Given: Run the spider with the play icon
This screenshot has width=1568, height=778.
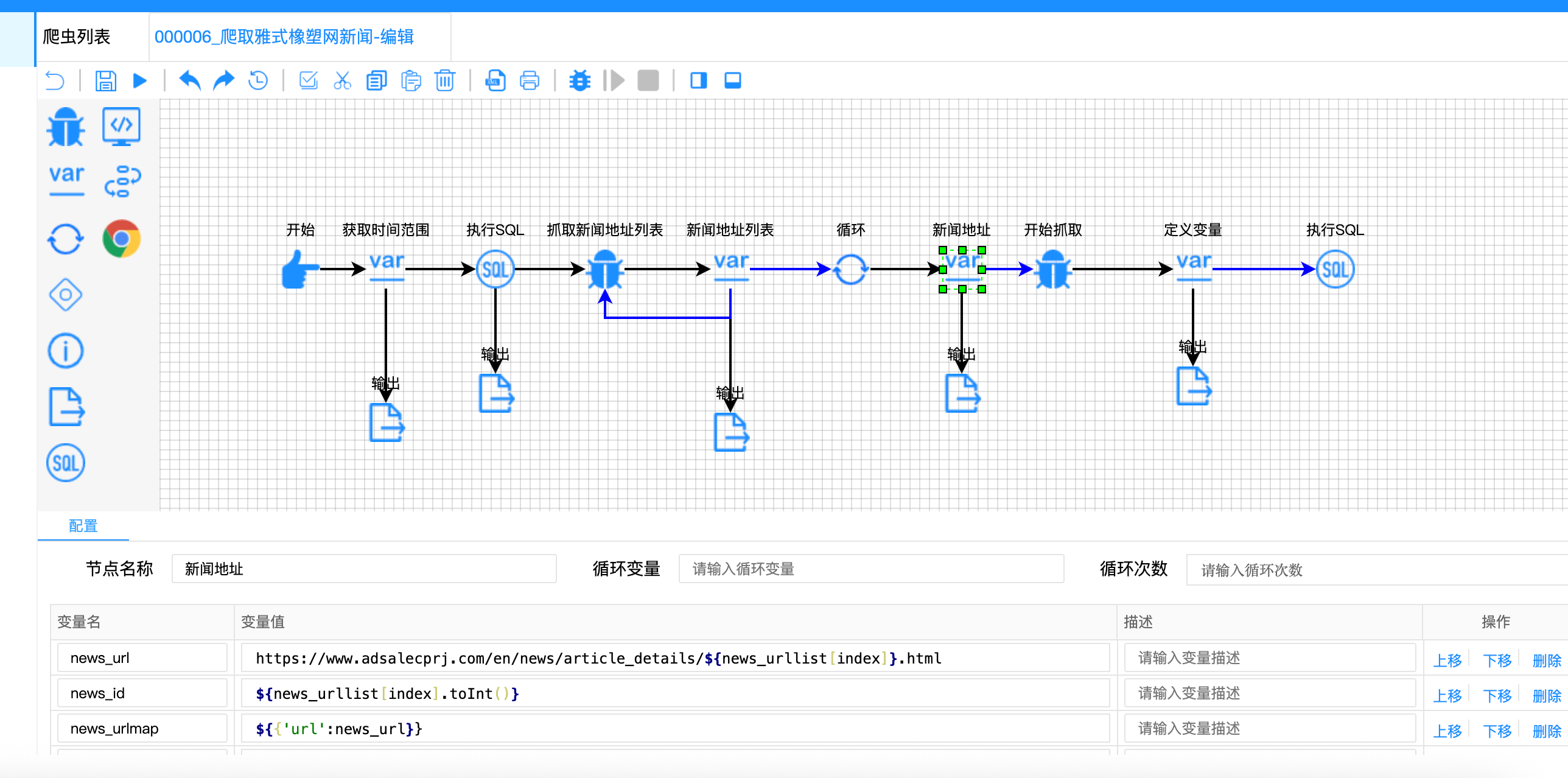Looking at the screenshot, I should coord(140,80).
